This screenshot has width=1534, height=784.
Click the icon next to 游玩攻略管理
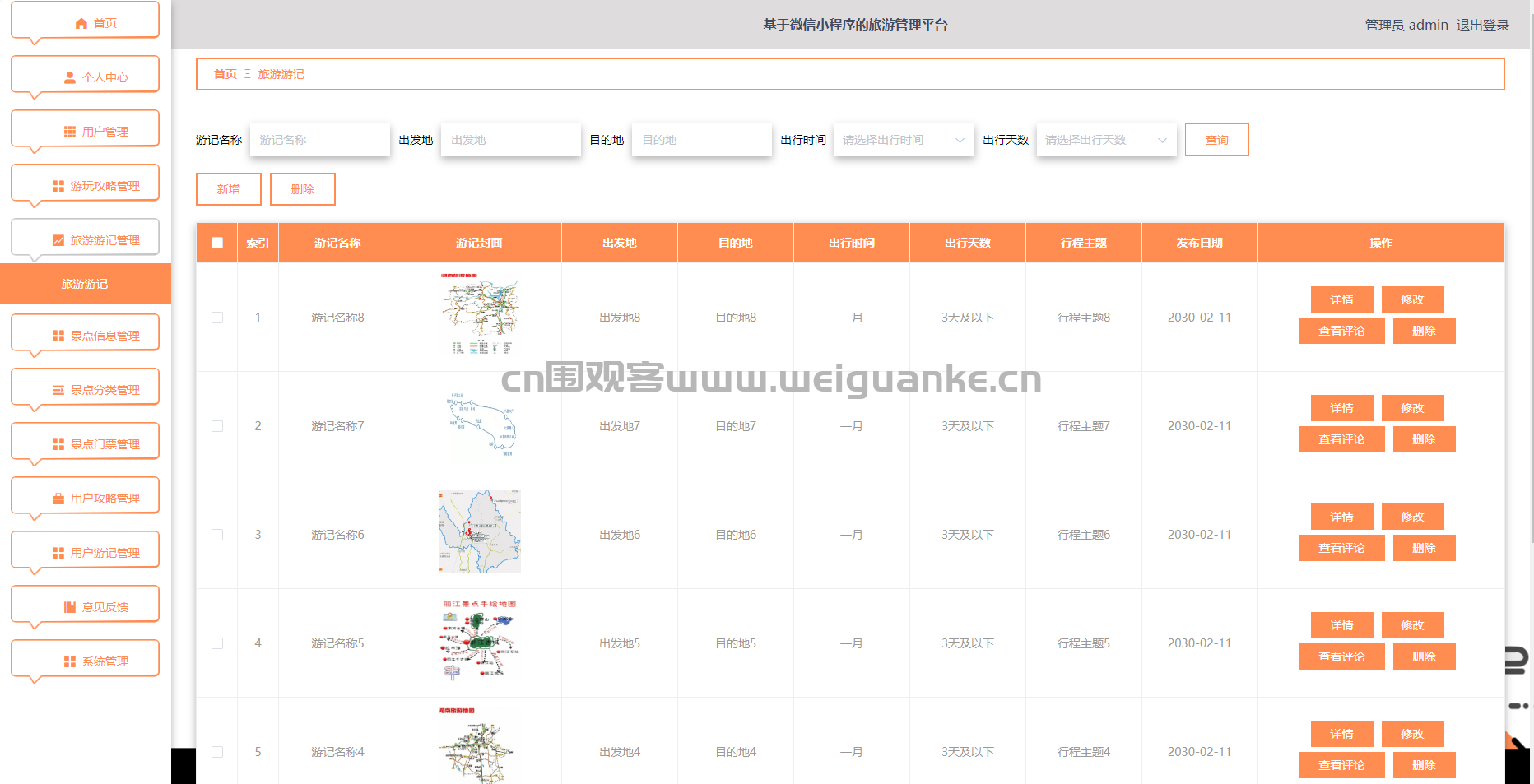(58, 186)
